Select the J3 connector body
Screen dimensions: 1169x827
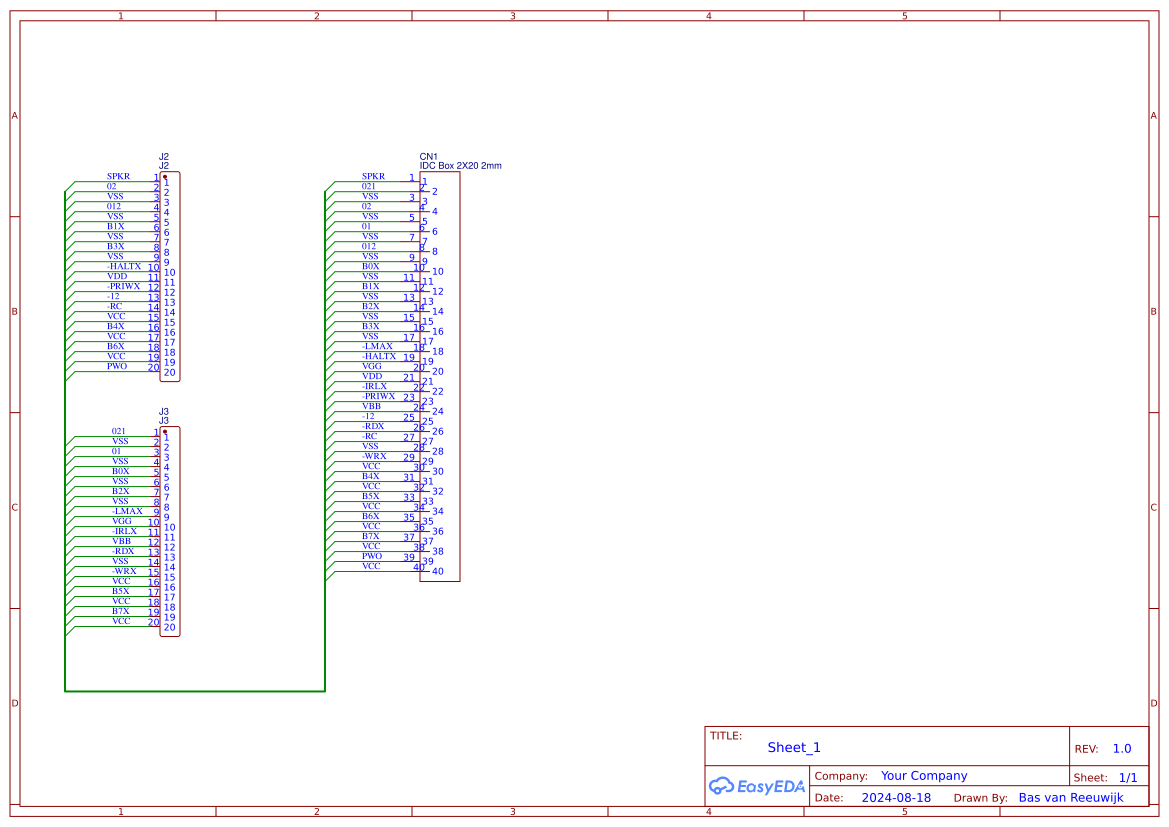pyautogui.click(x=170, y=532)
